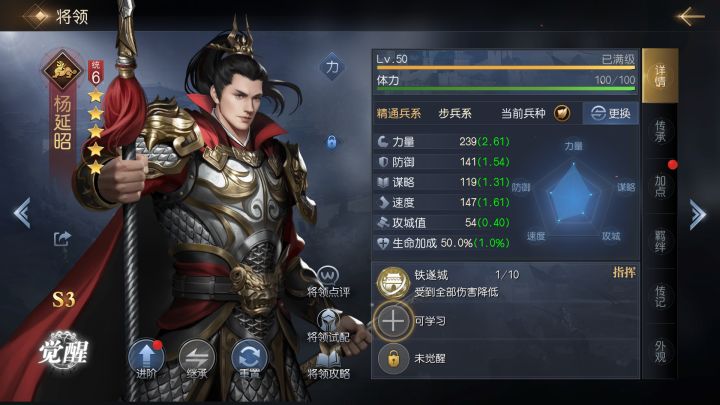This screenshot has height=405, width=720.
Task: Click the 重置 reset icon
Action: [x=249, y=356]
